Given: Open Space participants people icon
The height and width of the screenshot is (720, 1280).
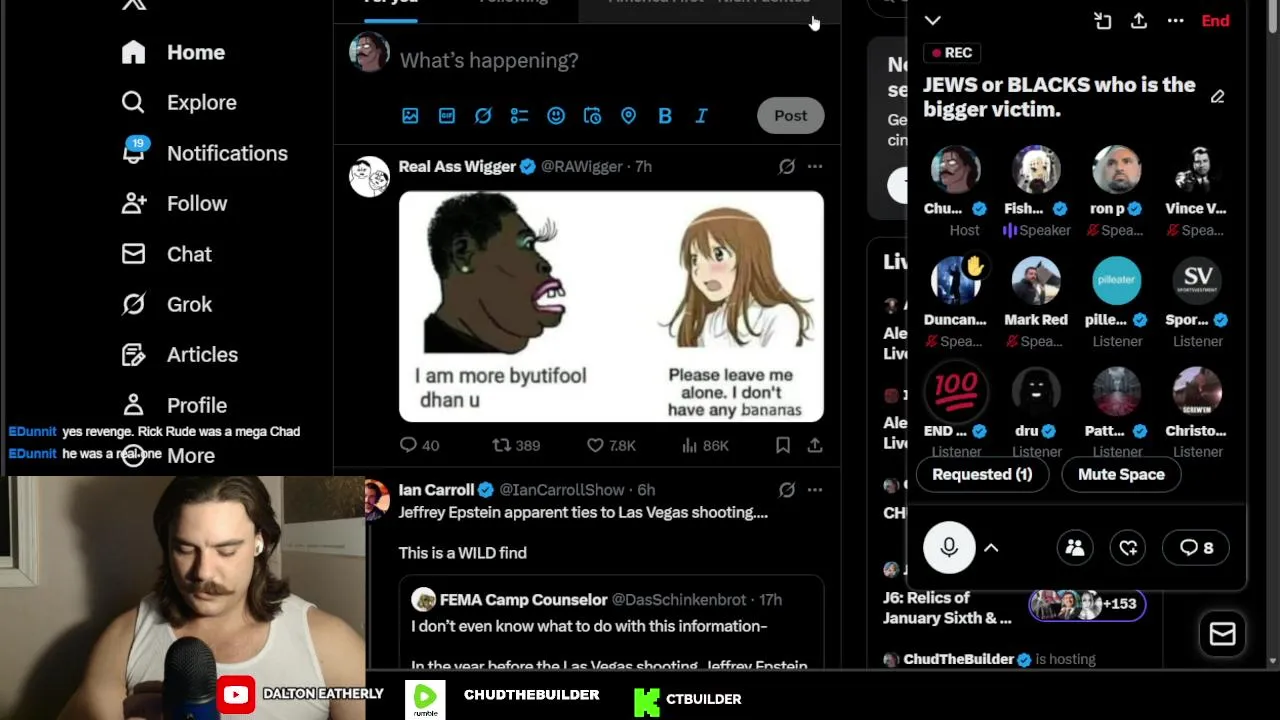Looking at the screenshot, I should 1075,548.
